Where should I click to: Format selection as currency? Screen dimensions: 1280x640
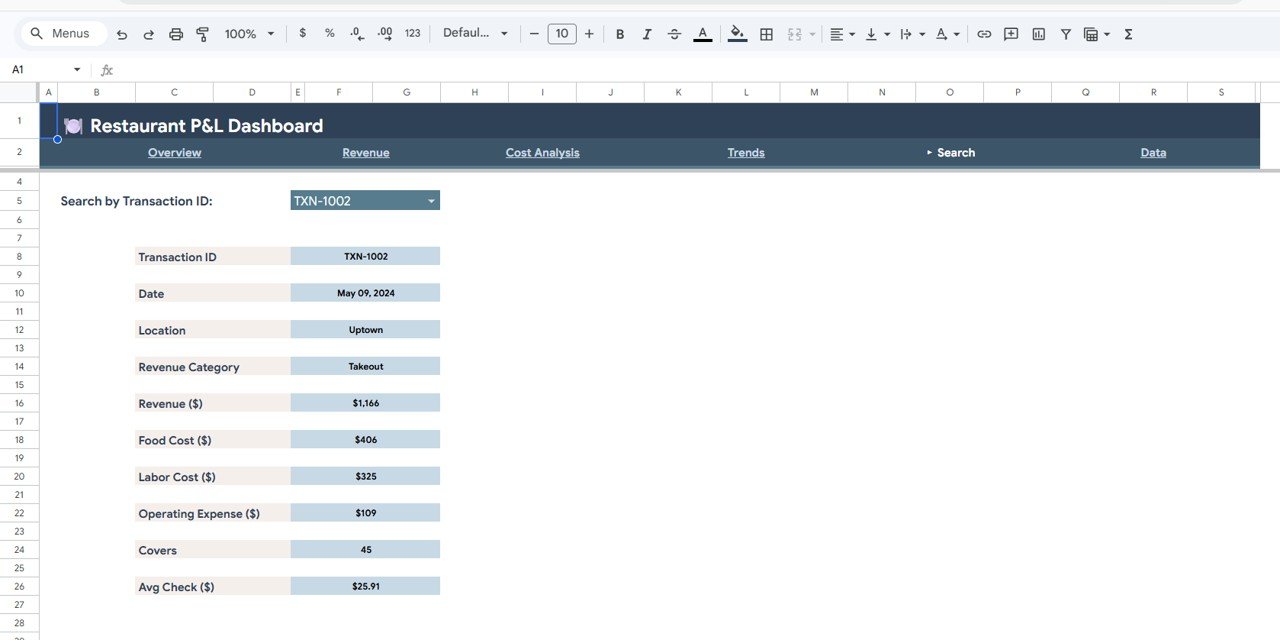[x=302, y=33]
